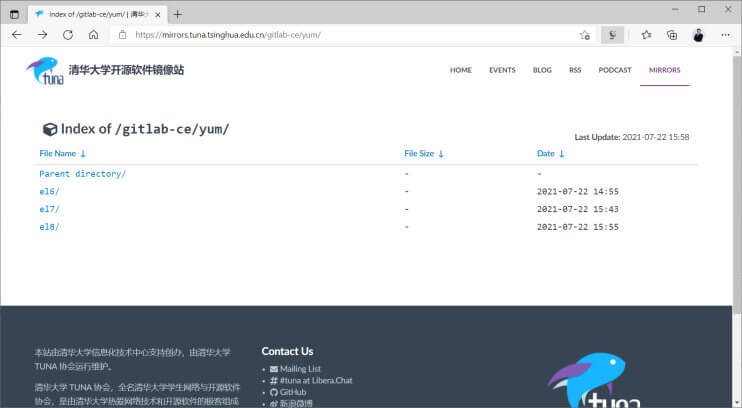Open the Mailing List link
Screen dimensions: 742x408
[300, 369]
